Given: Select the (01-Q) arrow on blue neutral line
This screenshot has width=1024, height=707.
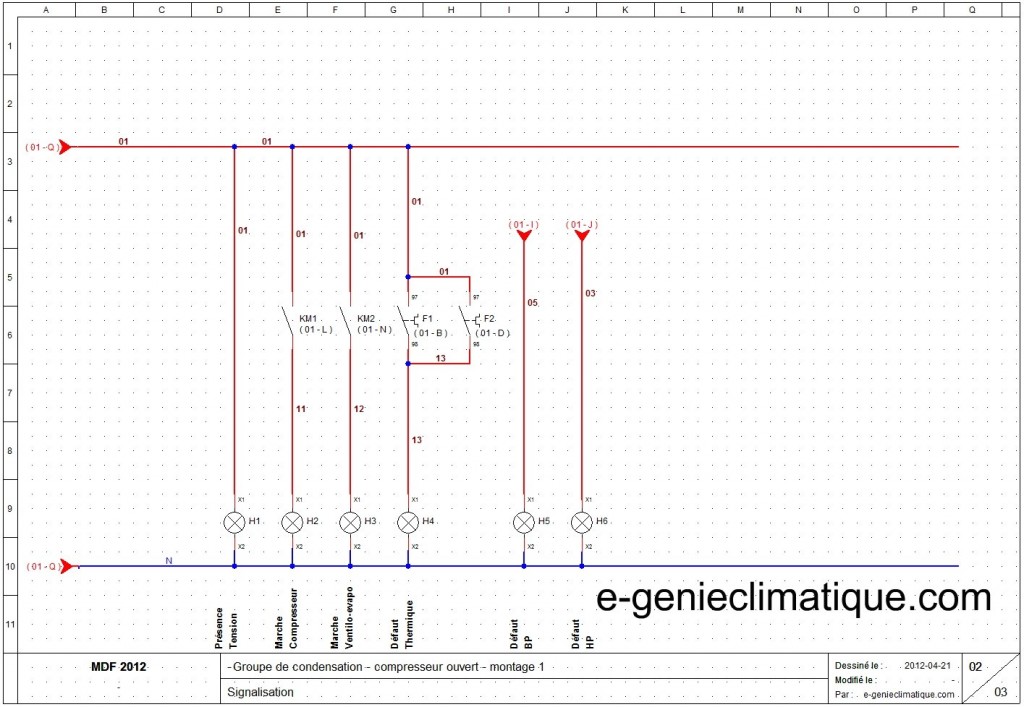Looking at the screenshot, I should [65, 566].
